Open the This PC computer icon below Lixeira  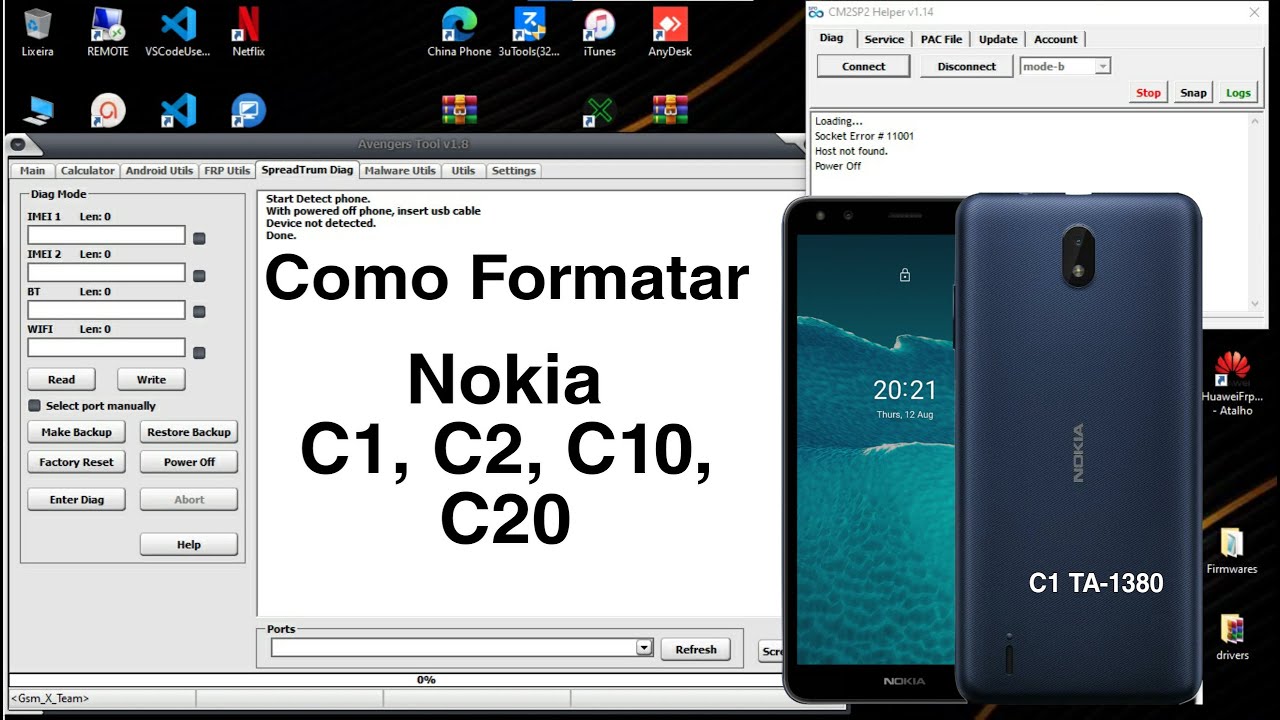click(39, 110)
